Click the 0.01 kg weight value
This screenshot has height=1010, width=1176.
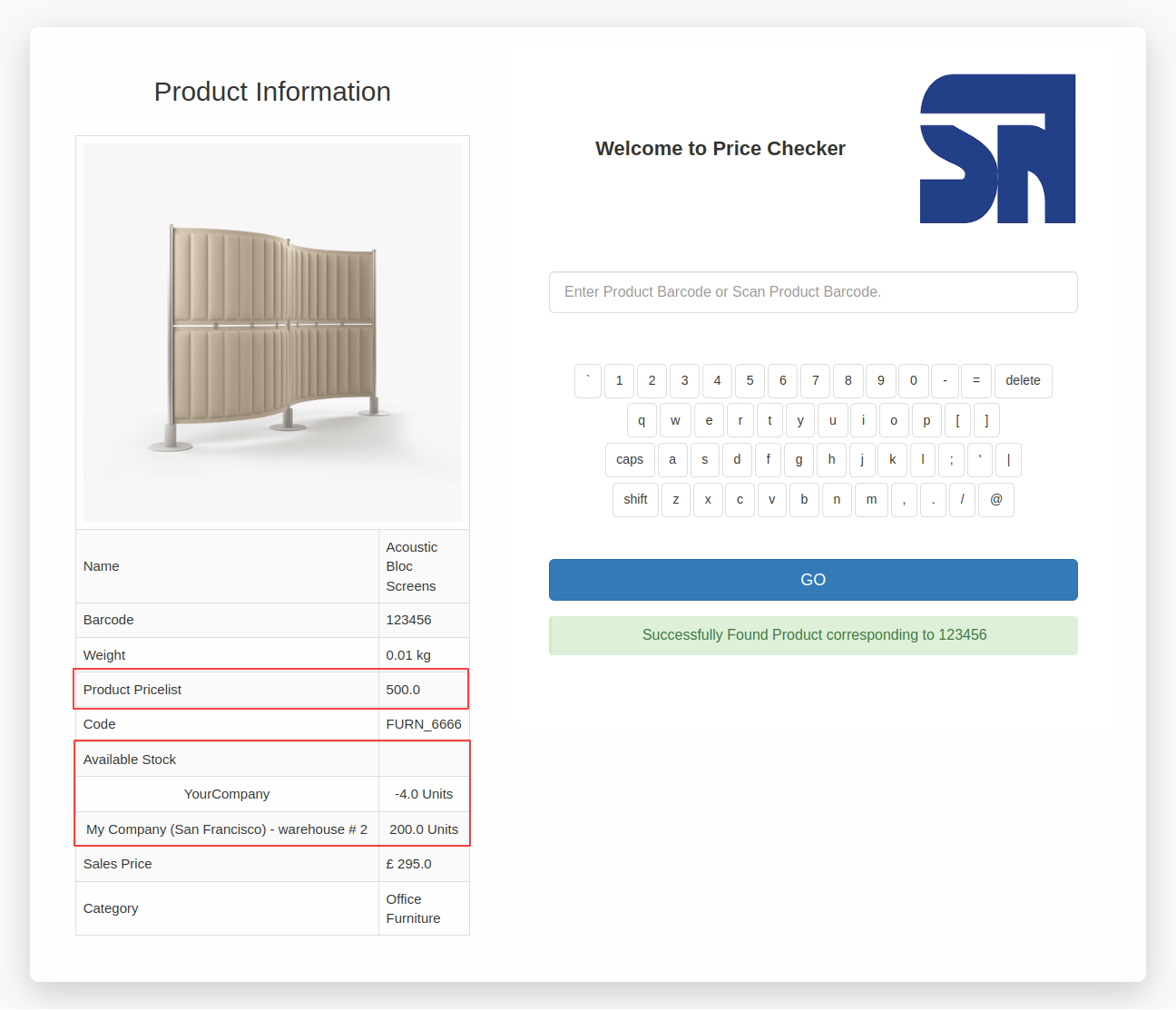click(408, 655)
